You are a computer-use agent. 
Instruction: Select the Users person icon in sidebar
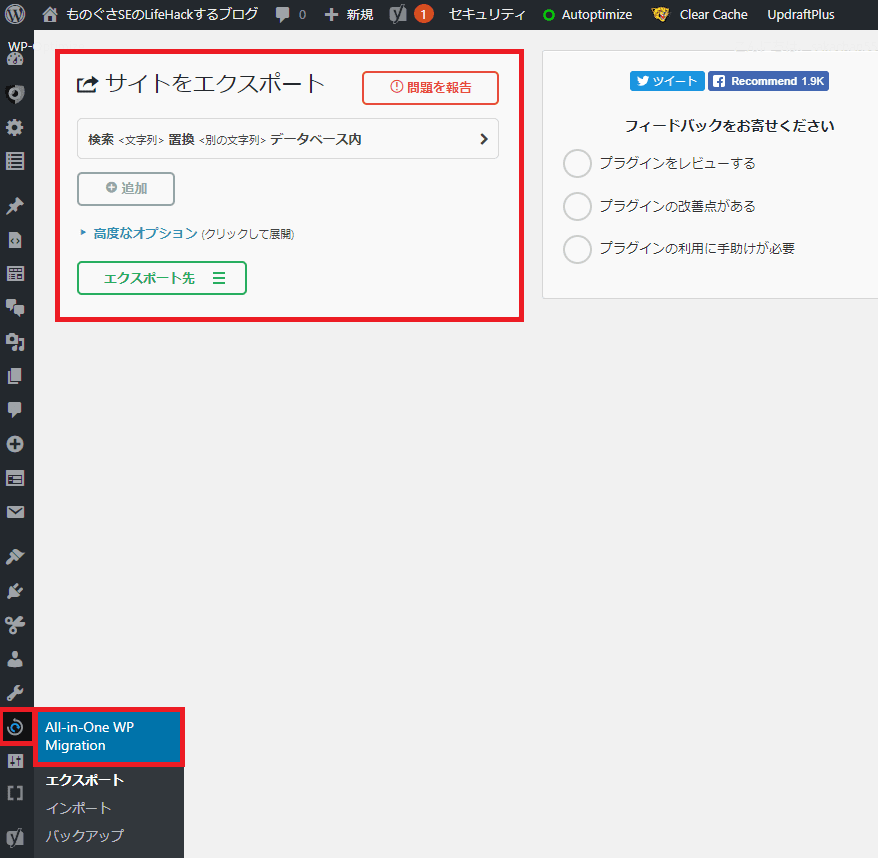tap(14, 658)
